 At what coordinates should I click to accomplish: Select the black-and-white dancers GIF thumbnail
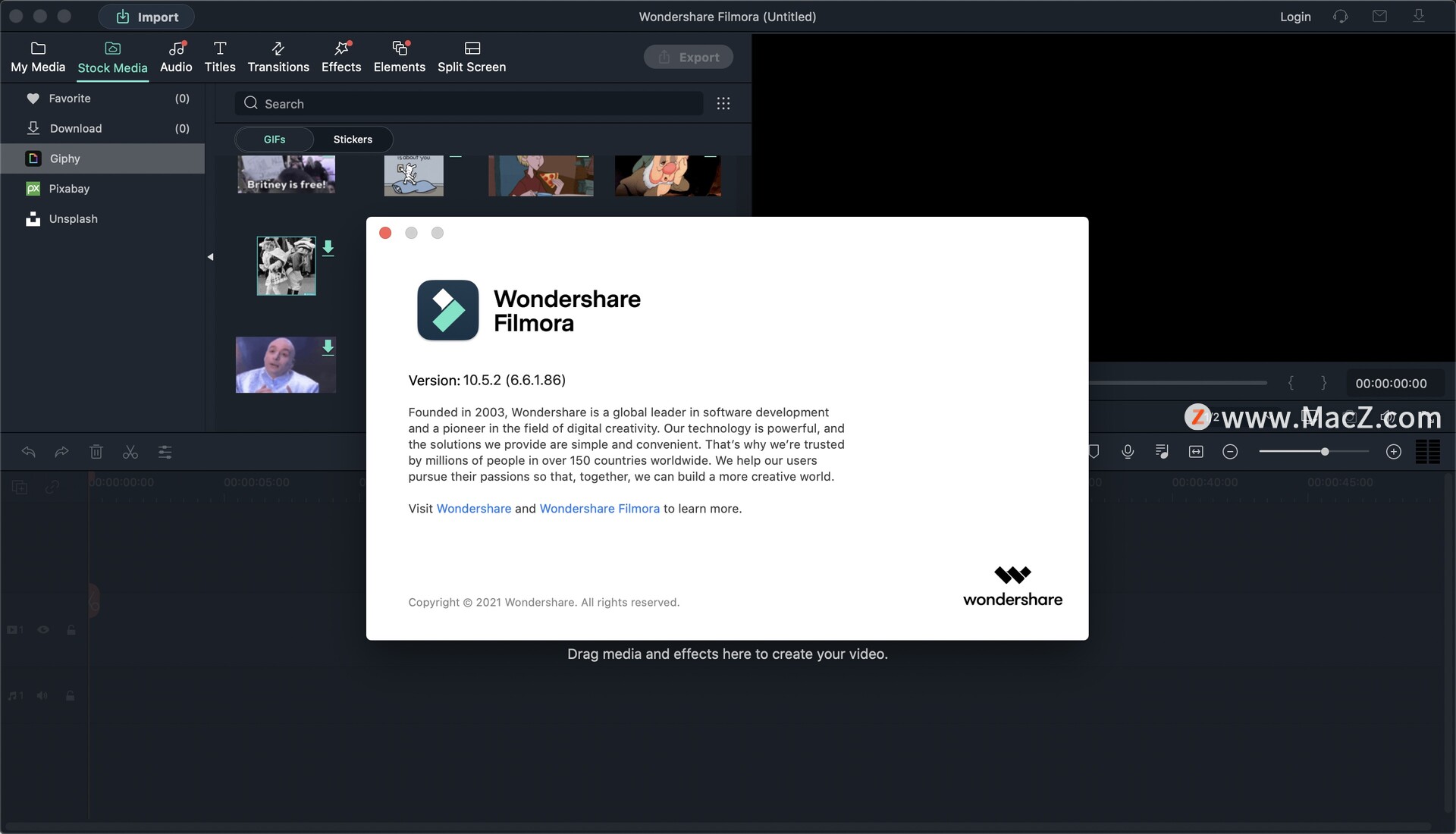(x=286, y=266)
